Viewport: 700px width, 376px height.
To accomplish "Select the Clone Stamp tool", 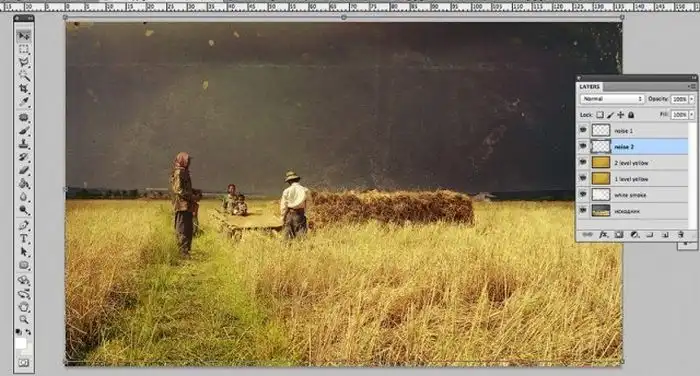I will (24, 144).
